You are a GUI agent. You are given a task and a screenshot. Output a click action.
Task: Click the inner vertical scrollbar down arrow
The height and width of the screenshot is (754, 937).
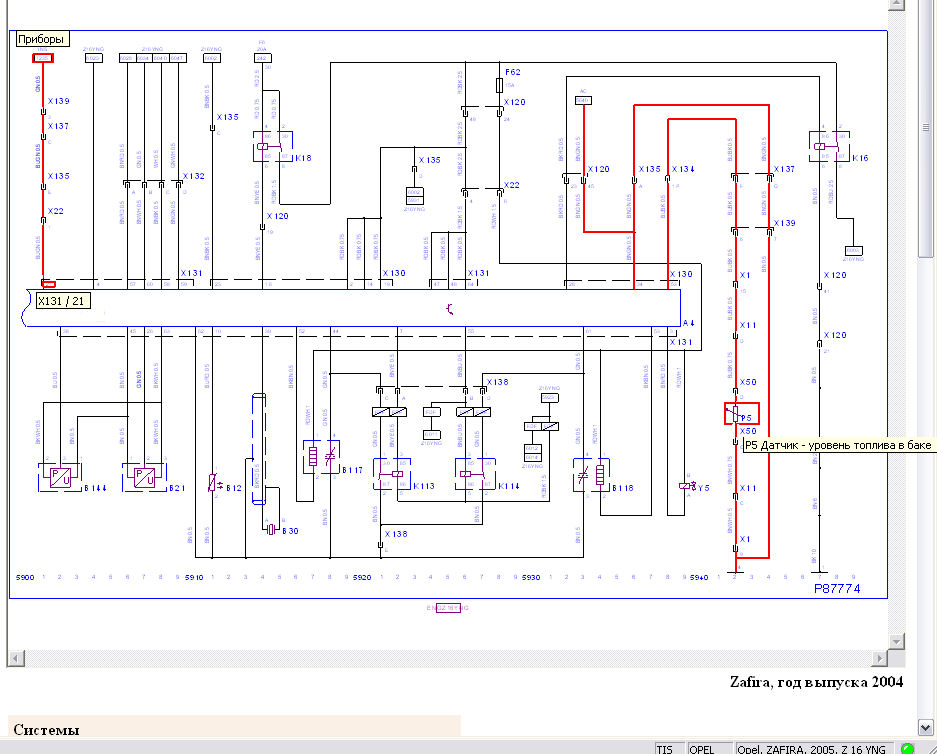[896, 641]
